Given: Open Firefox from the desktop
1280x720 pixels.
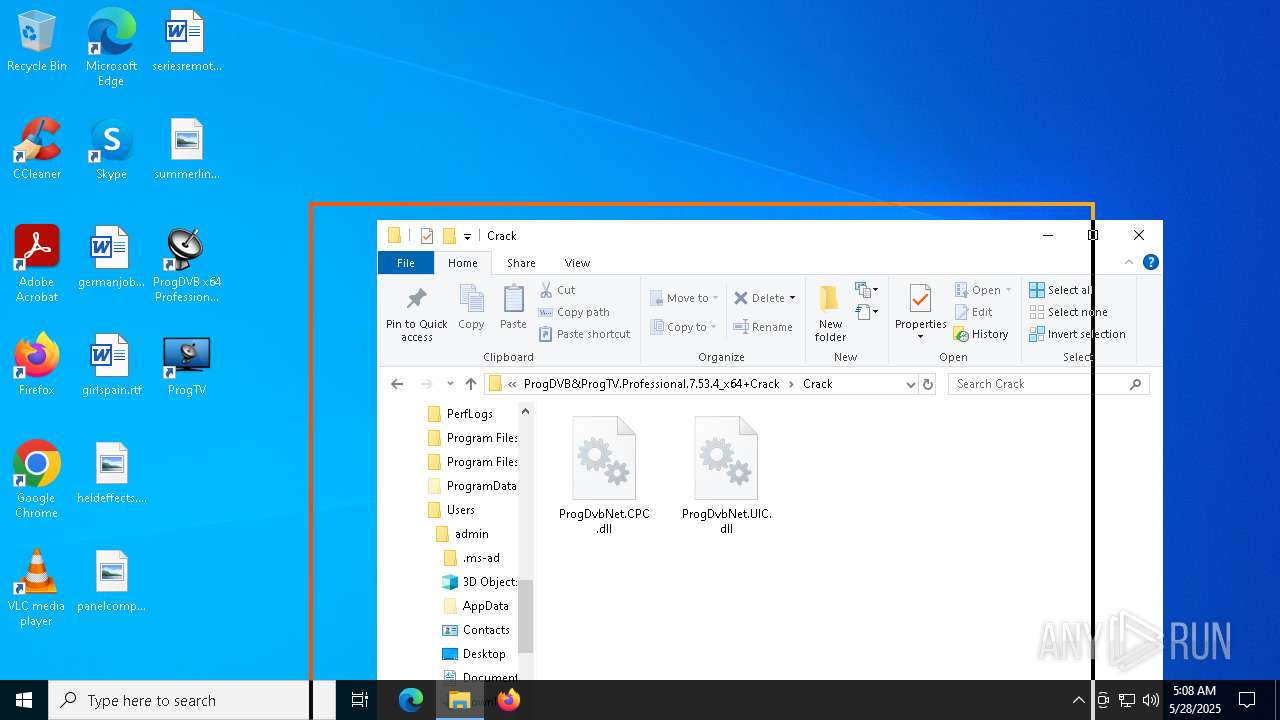Looking at the screenshot, I should tap(37, 365).
